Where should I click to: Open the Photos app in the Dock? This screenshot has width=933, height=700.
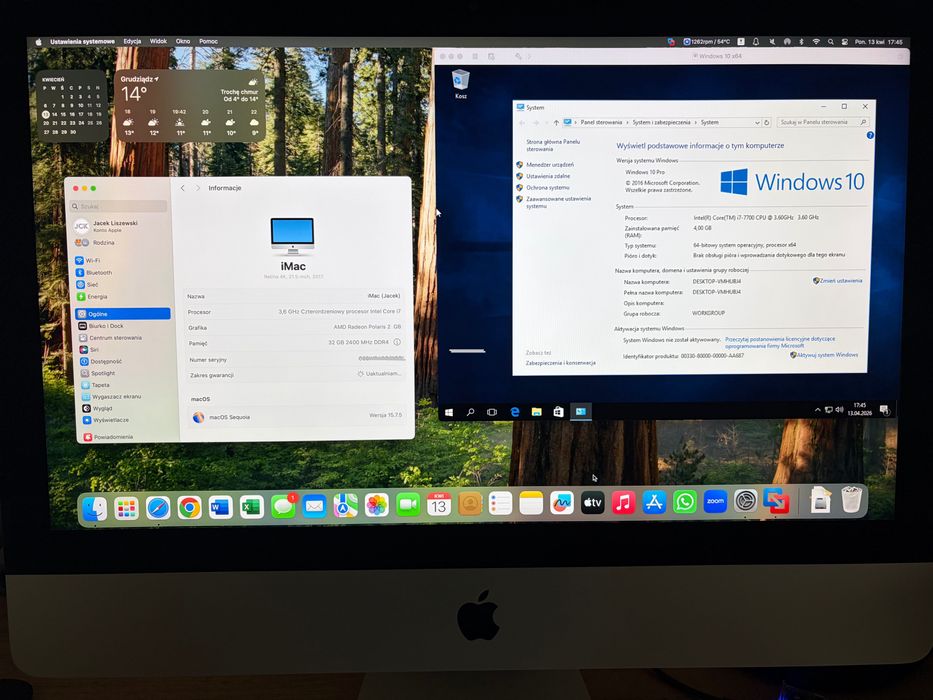point(377,505)
